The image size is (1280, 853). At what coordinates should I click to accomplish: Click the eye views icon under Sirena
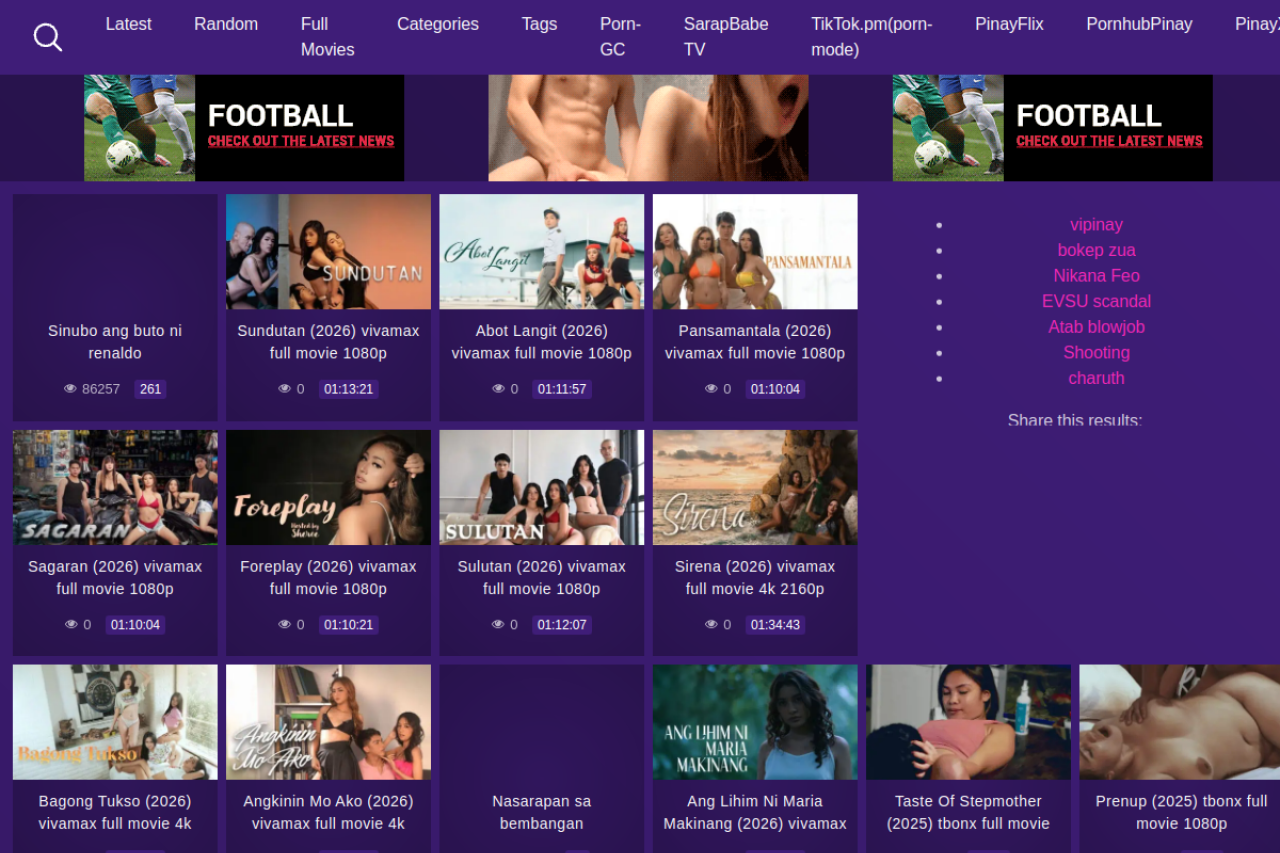click(711, 625)
